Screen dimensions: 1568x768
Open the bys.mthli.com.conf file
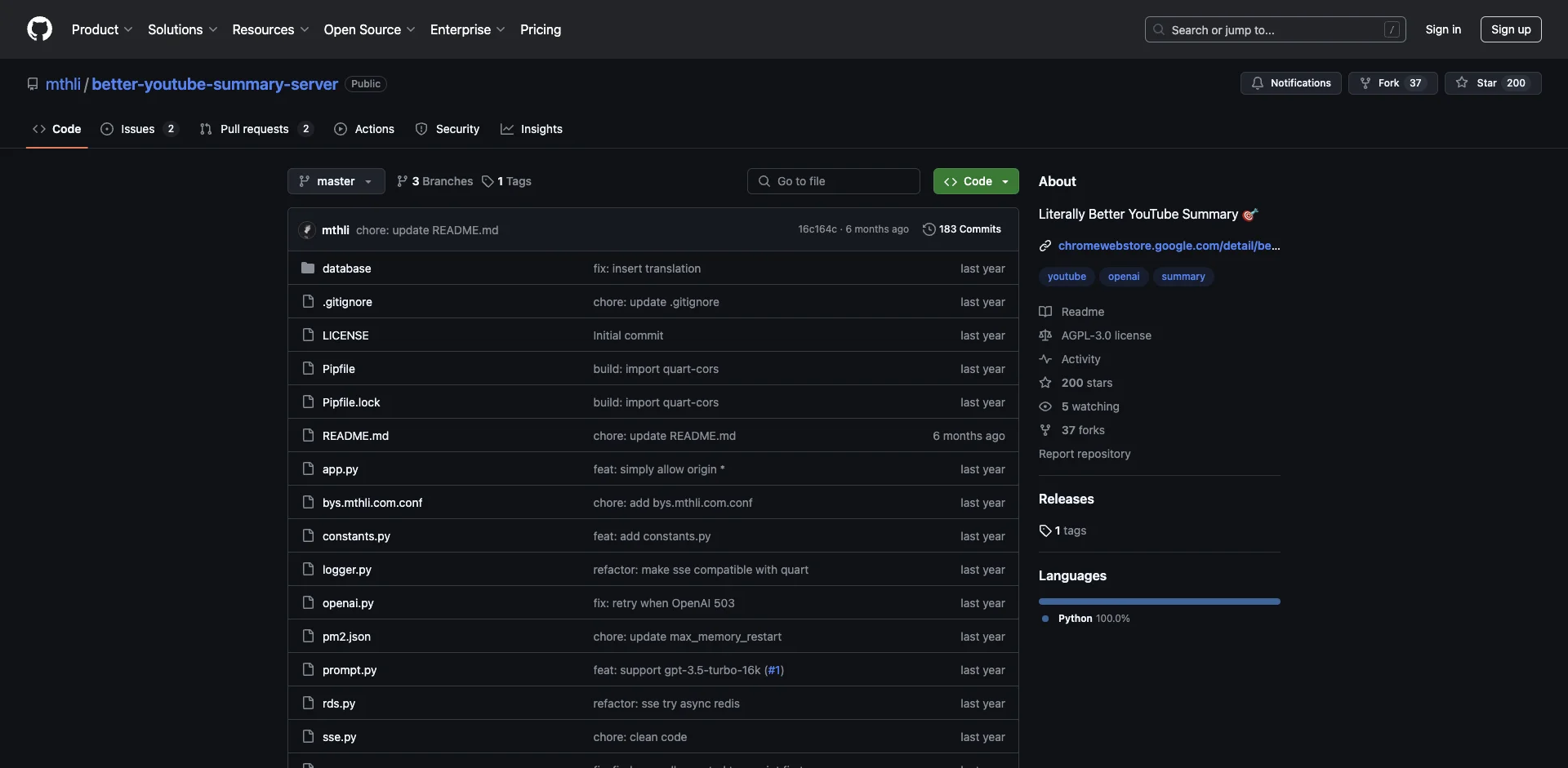point(372,503)
